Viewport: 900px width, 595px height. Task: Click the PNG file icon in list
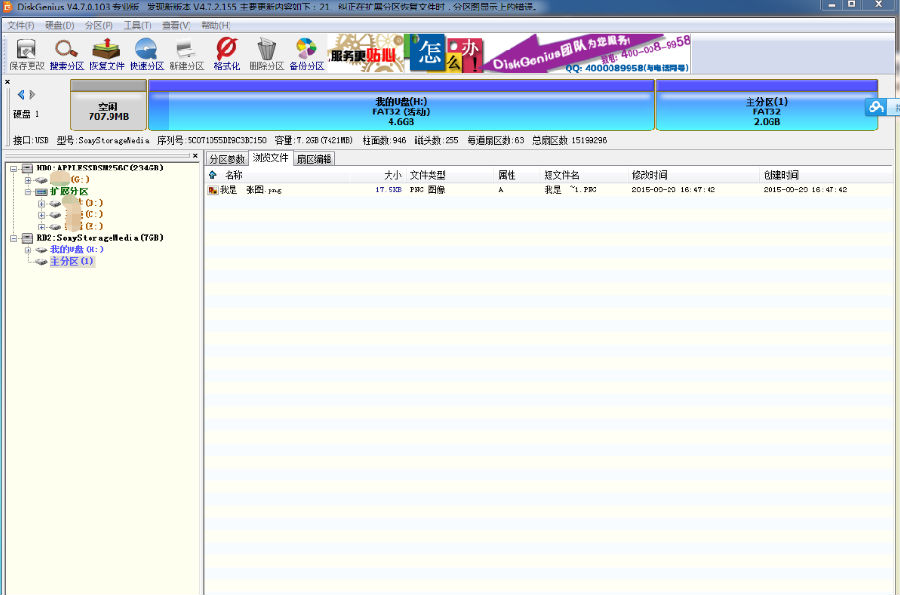[x=213, y=190]
